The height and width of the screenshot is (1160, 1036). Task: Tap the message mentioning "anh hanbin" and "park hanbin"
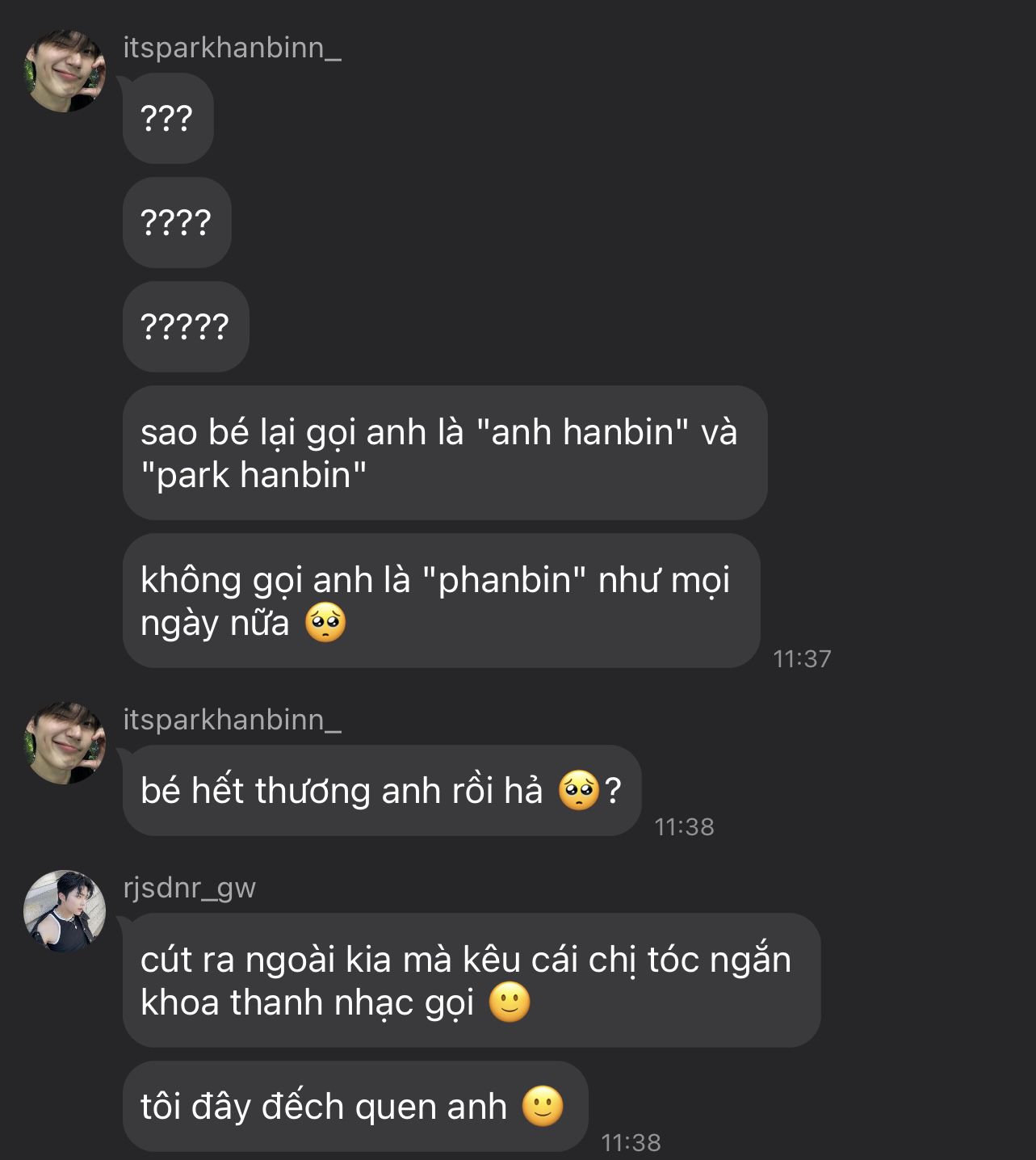click(445, 453)
